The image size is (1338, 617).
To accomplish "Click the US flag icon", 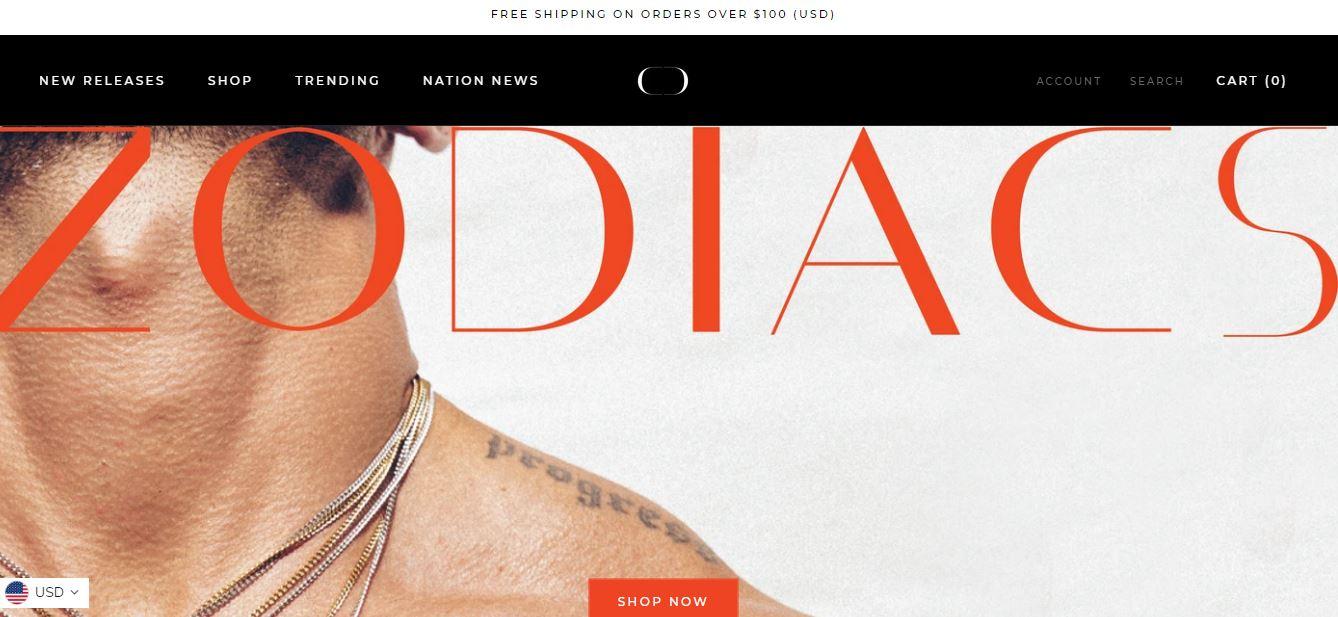I will point(17,592).
